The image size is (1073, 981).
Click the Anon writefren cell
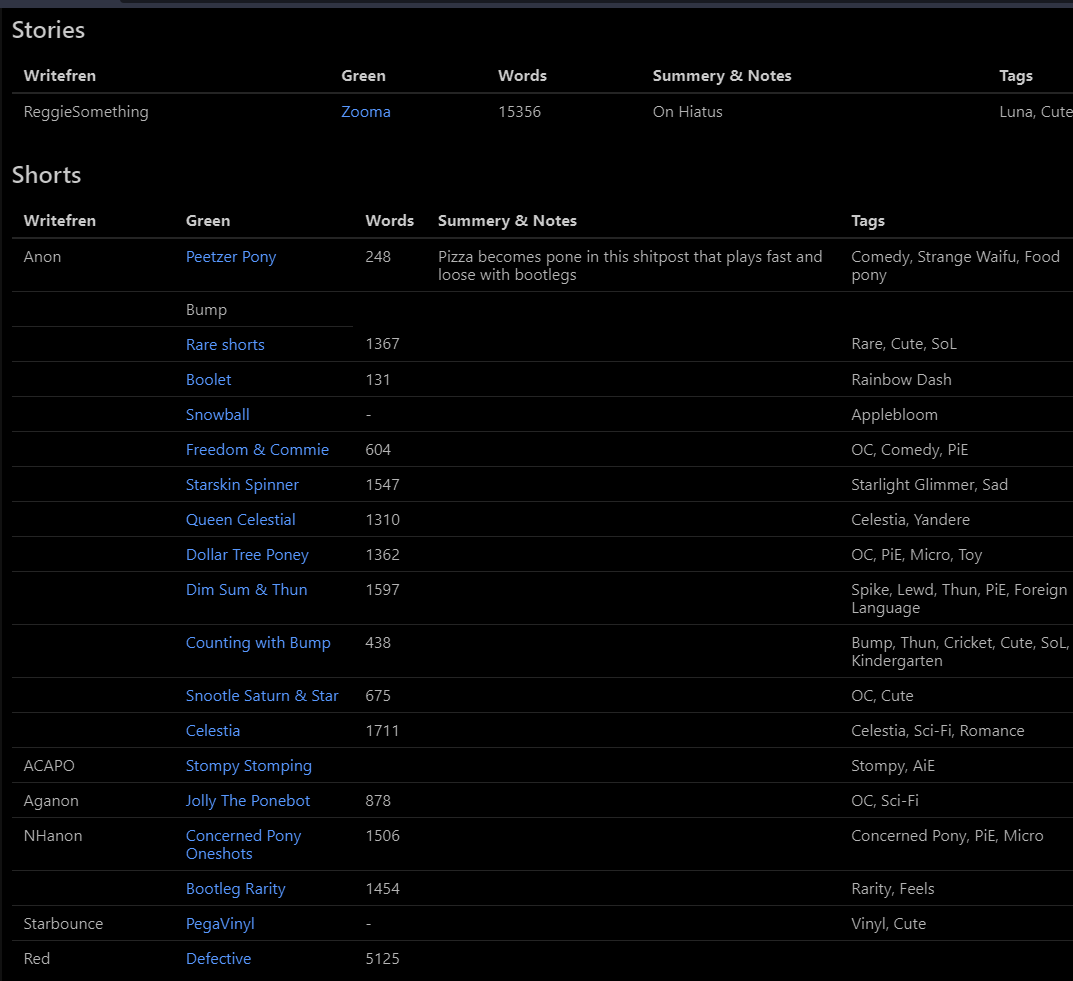pyautogui.click(x=42, y=257)
